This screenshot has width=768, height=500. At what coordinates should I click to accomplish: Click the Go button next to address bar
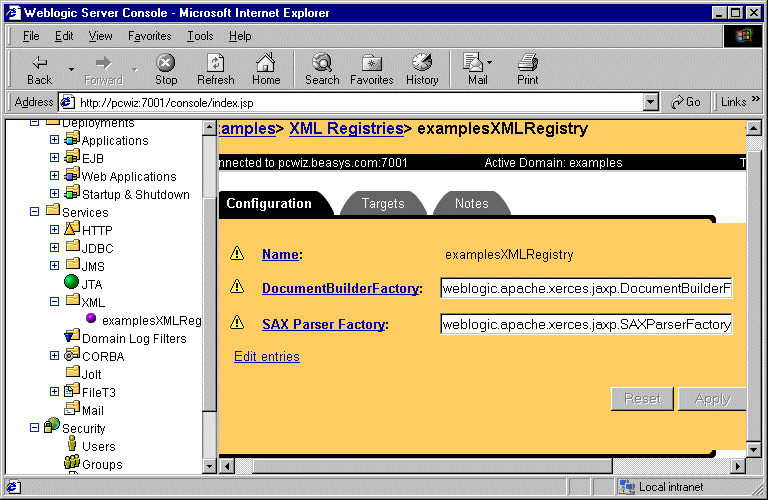(686, 102)
